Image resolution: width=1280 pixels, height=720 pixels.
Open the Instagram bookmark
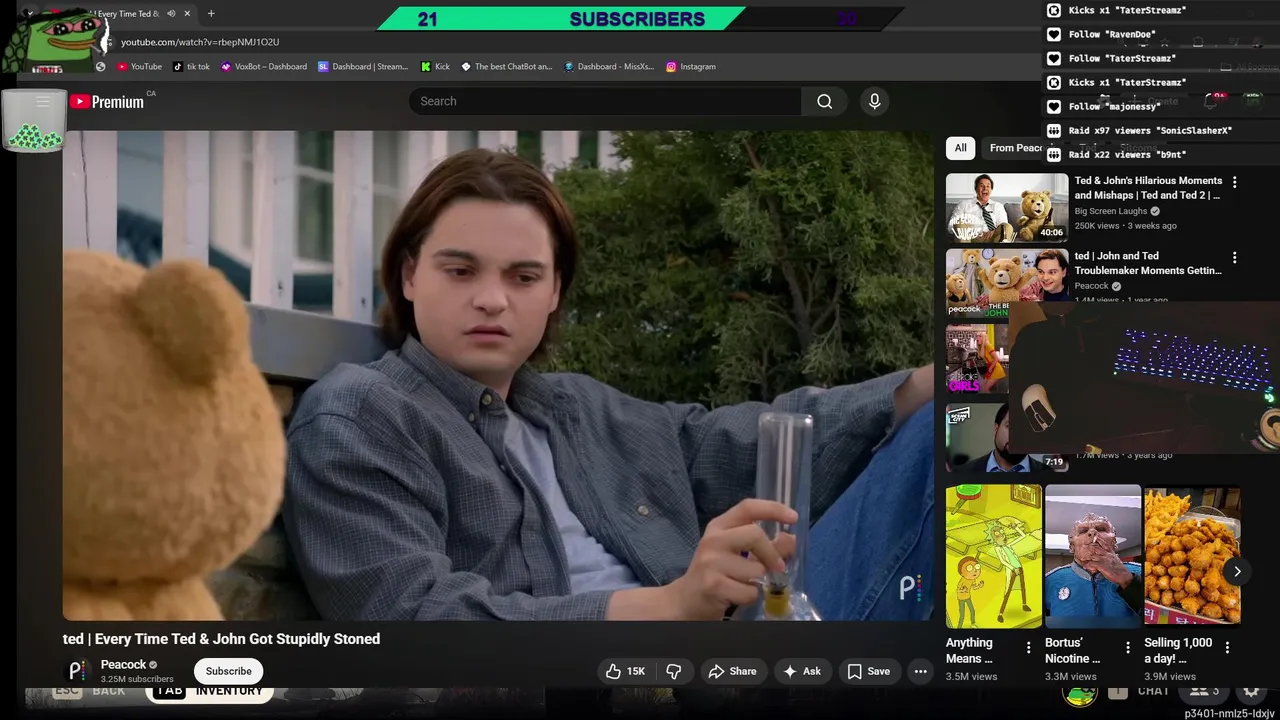point(691,67)
